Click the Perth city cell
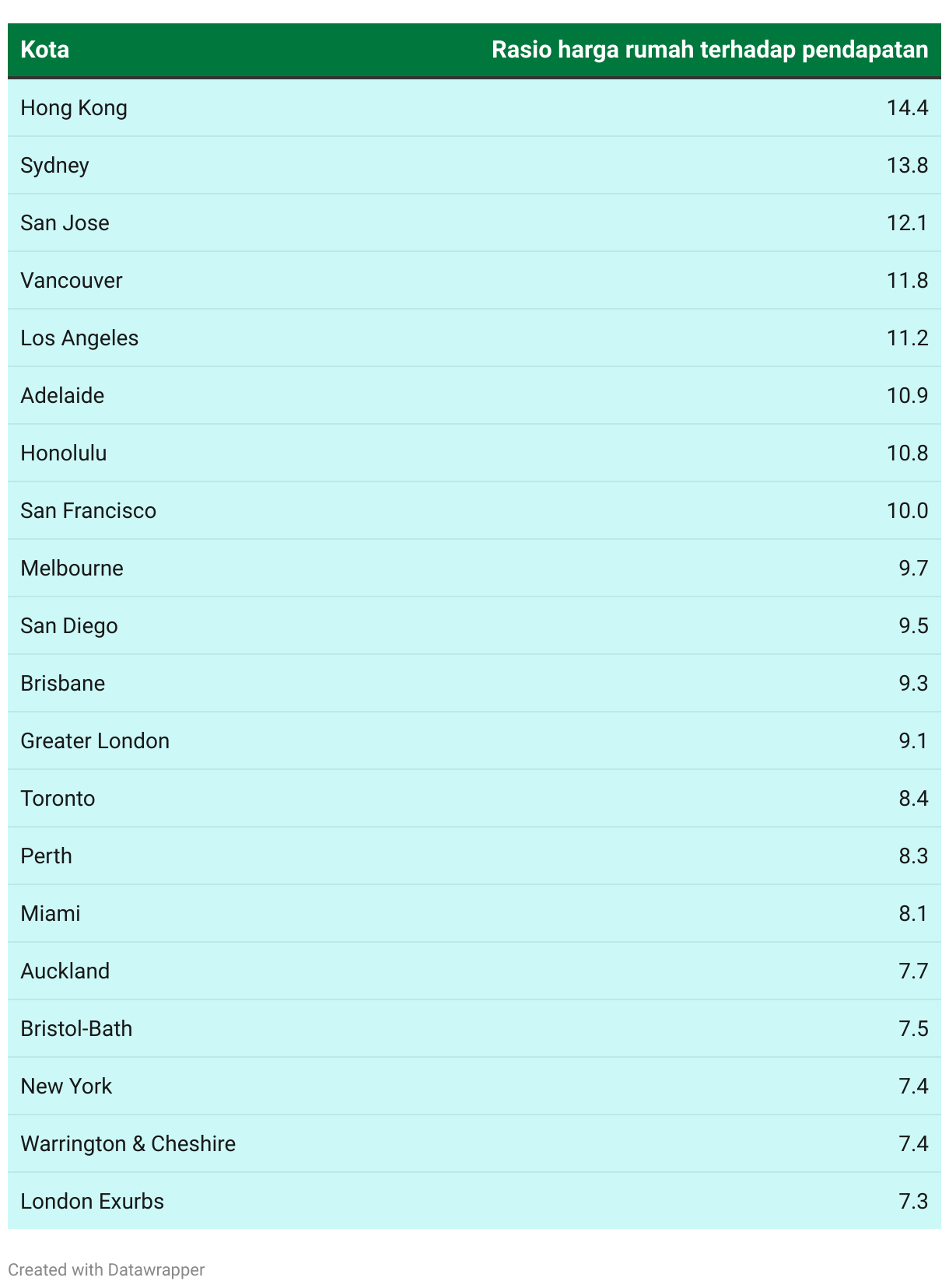 [46, 856]
